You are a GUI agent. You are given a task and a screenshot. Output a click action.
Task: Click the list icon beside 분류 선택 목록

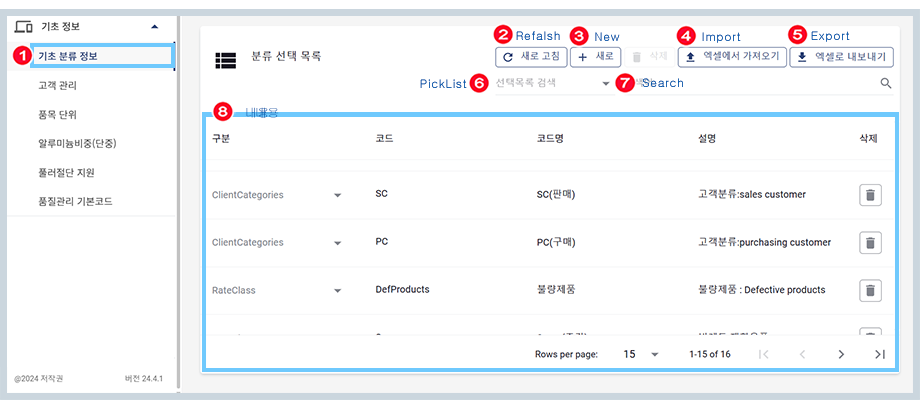click(225, 59)
